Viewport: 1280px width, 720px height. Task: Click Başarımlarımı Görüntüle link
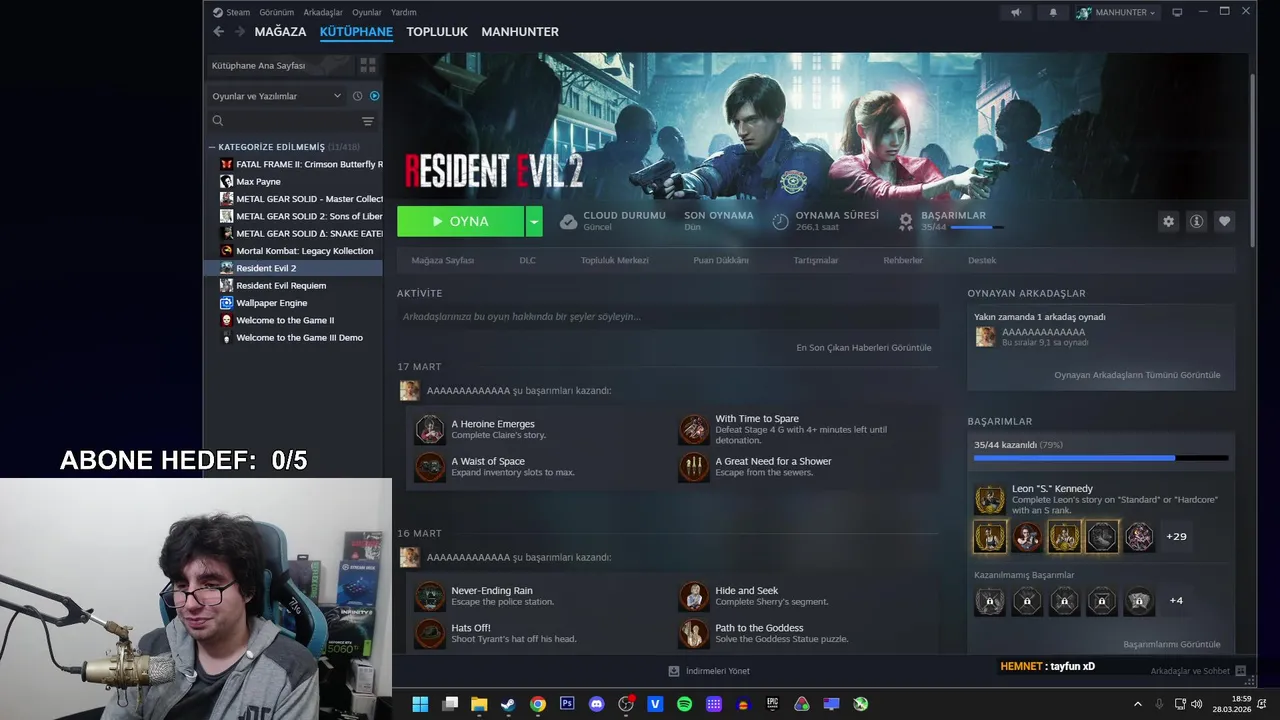pos(1171,644)
